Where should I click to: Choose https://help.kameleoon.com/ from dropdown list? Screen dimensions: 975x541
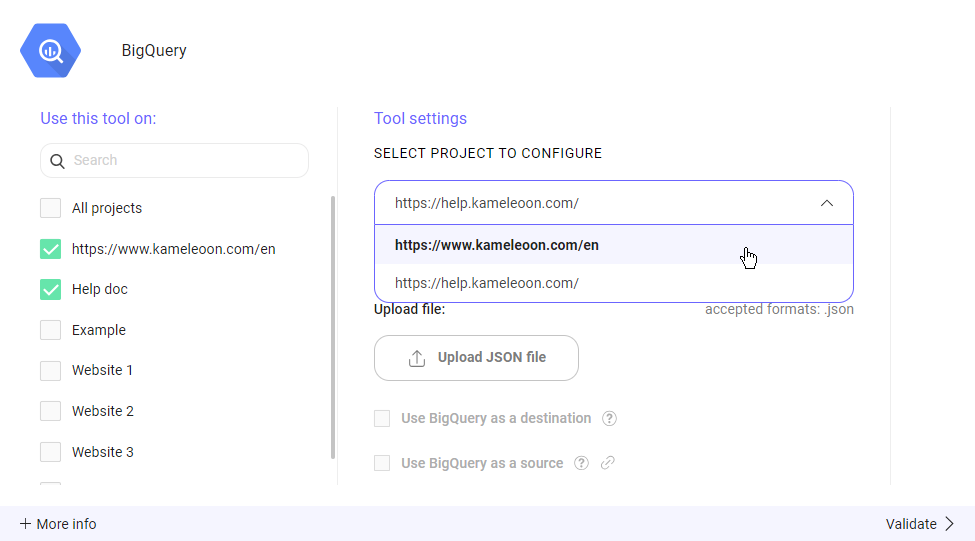(x=487, y=283)
